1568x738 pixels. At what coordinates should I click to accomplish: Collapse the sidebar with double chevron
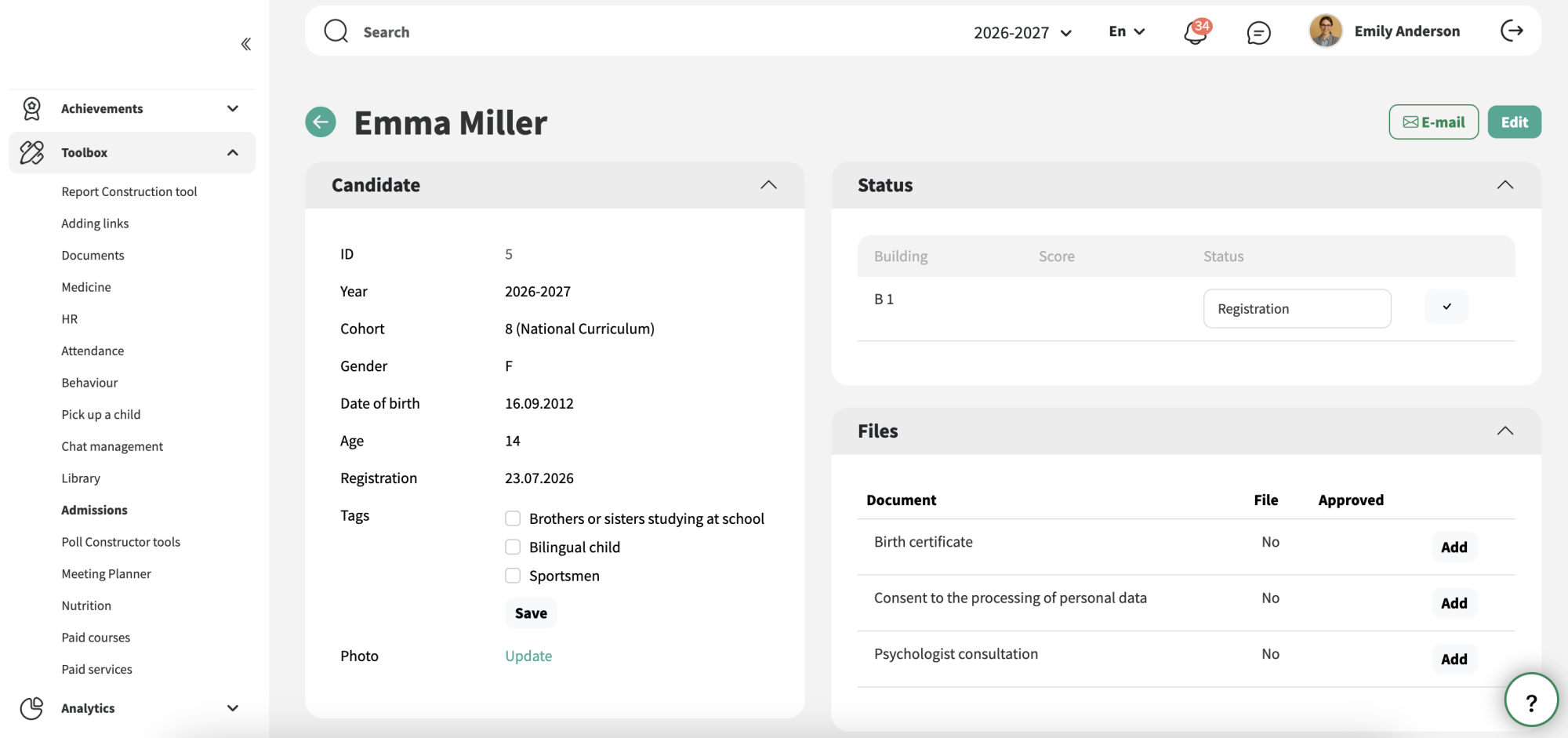coord(246,44)
